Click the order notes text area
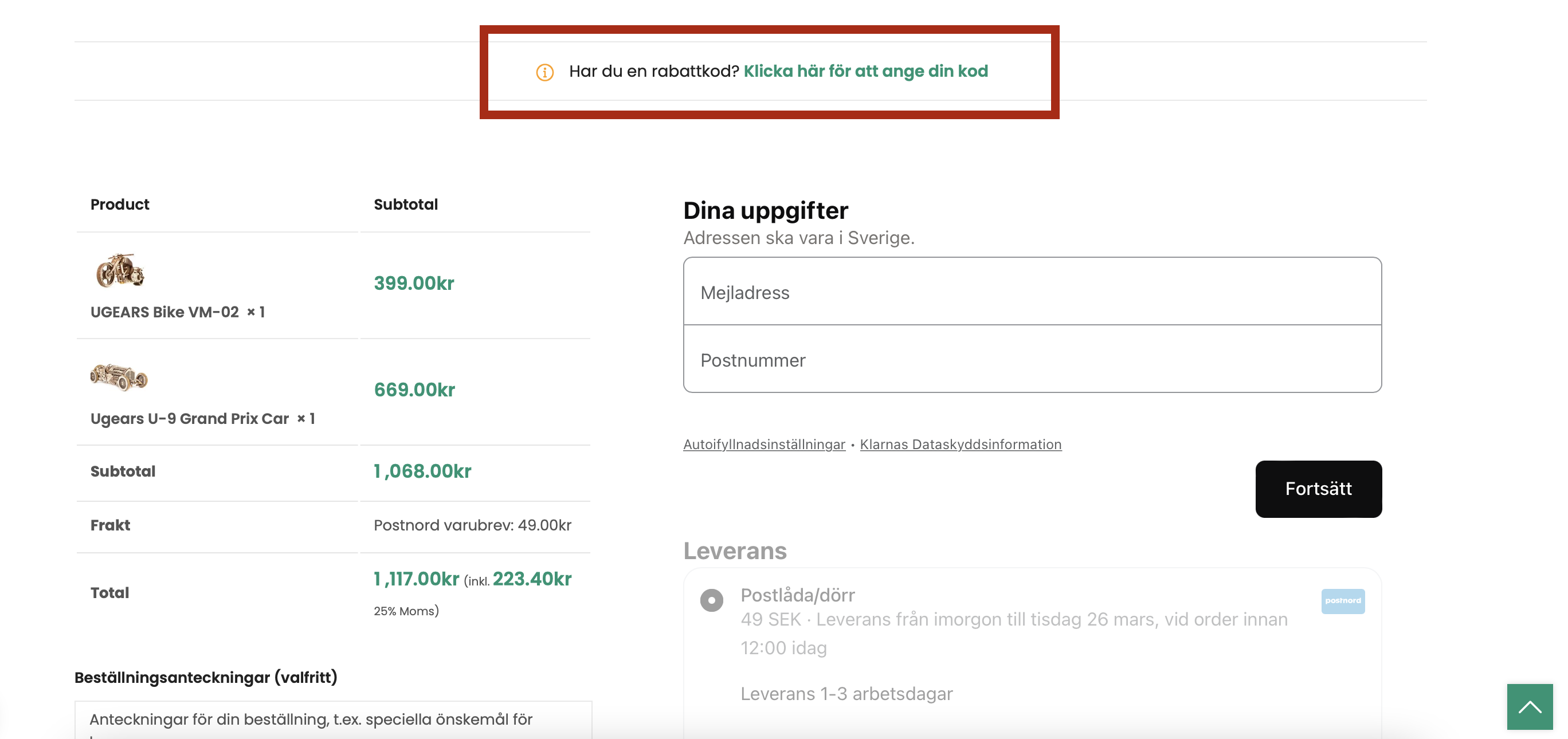Viewport: 1568px width, 739px height. coord(333,720)
